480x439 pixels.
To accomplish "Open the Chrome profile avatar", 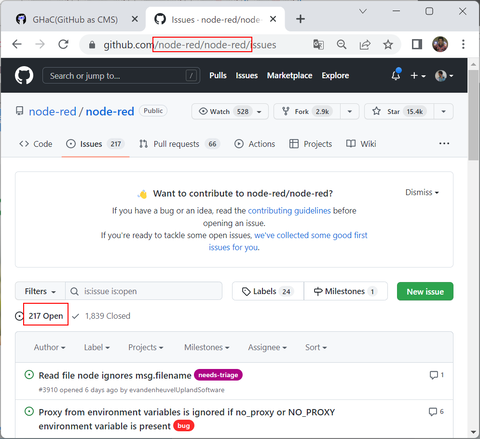I will click(440, 44).
